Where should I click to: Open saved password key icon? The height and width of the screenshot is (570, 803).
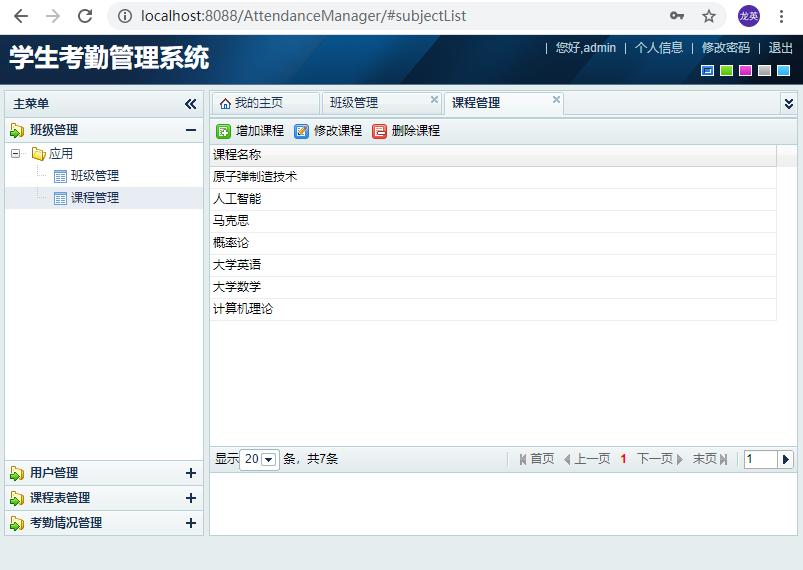[x=677, y=16]
